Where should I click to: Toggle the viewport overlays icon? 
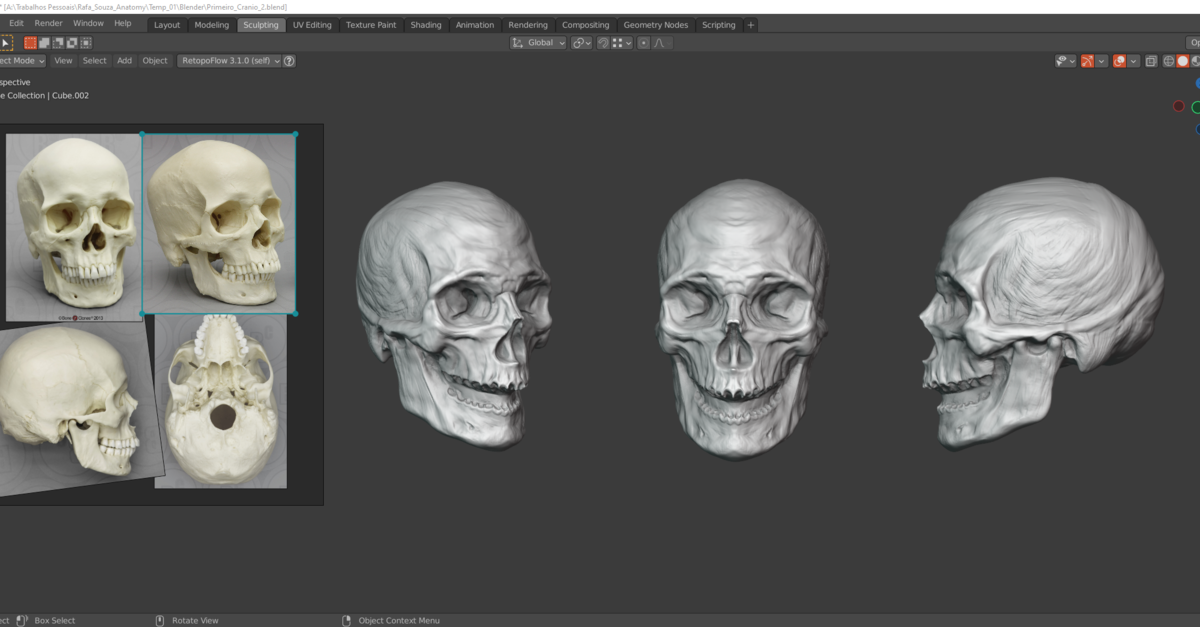(x=1119, y=61)
